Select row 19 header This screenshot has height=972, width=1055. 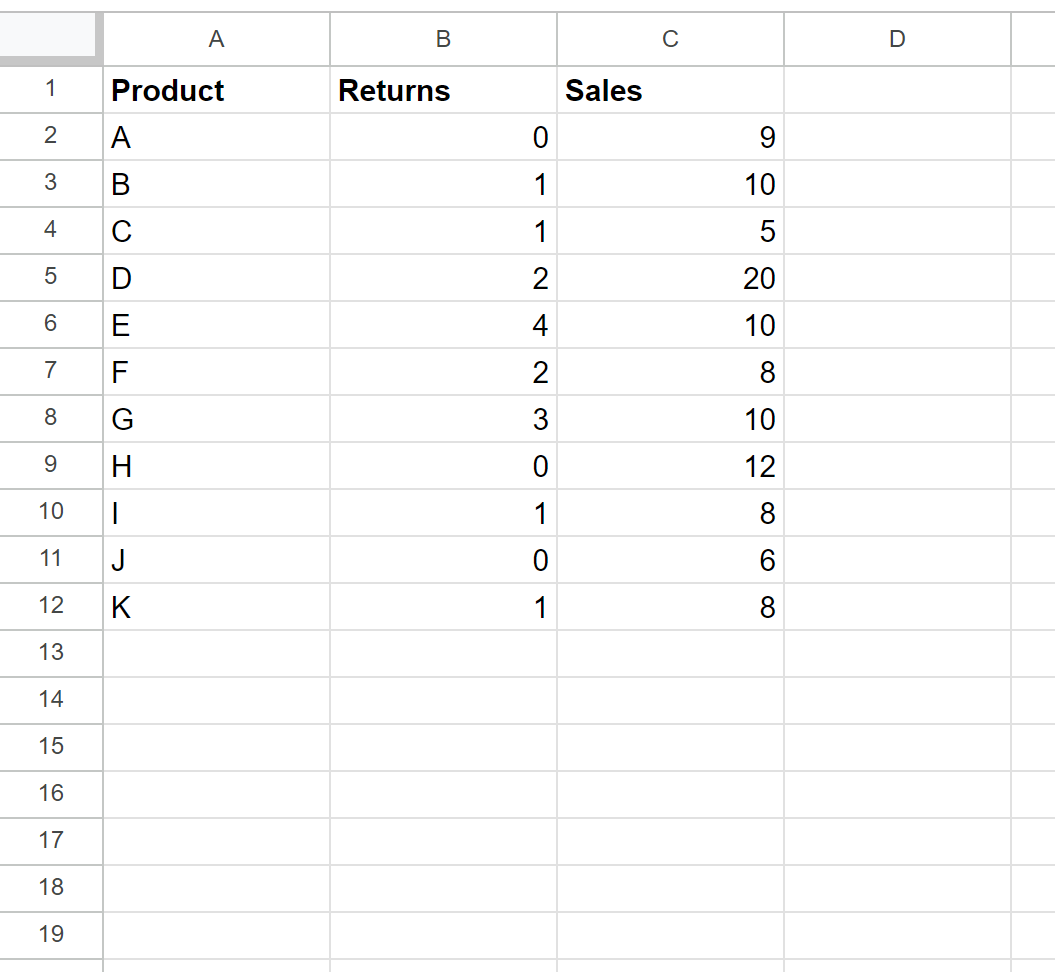click(50, 934)
